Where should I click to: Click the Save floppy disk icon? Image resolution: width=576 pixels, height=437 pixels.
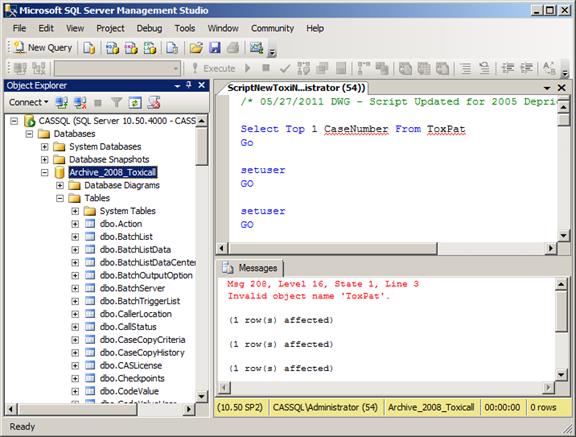[x=215, y=48]
